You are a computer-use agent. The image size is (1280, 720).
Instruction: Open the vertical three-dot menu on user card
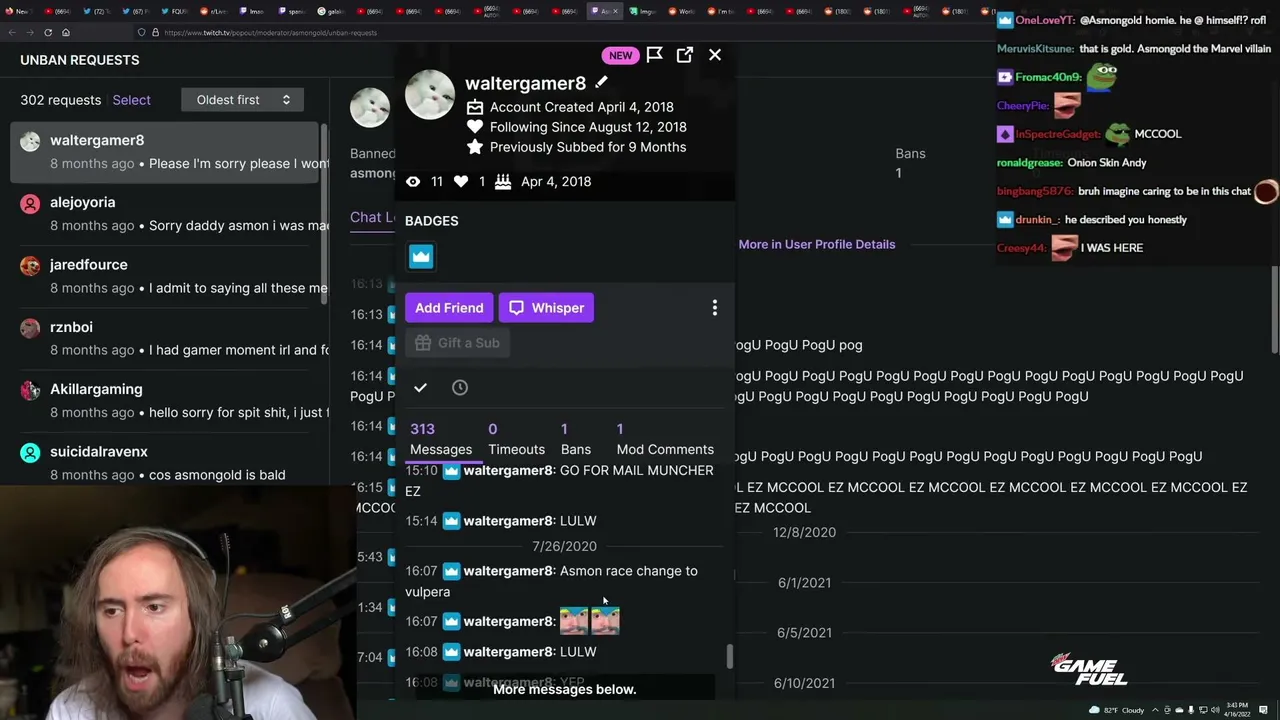click(x=714, y=308)
